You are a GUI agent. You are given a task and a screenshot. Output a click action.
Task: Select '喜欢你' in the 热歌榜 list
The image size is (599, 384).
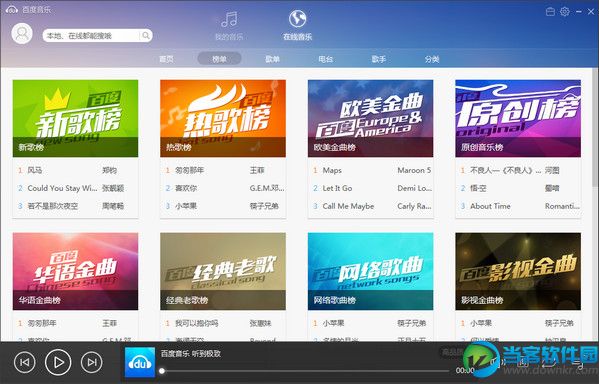click(x=186, y=188)
